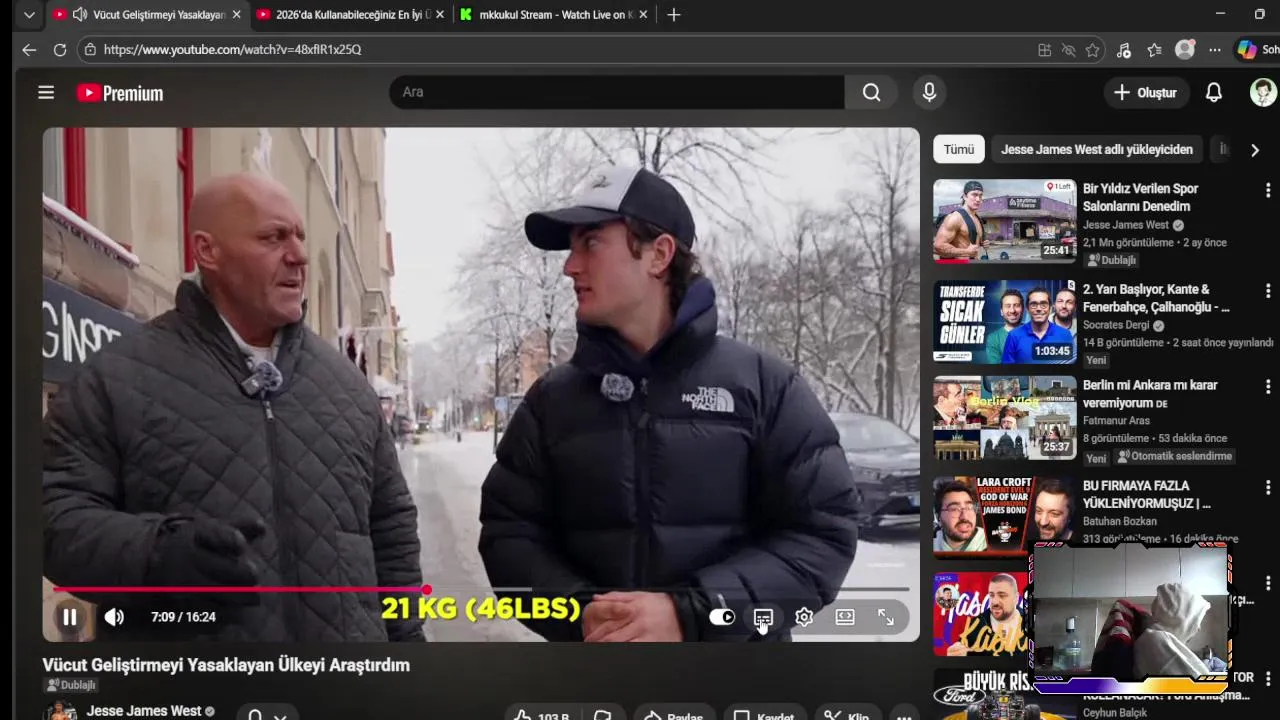This screenshot has width=1280, height=720.
Task: Click the browser back arrow
Action: tap(29, 49)
